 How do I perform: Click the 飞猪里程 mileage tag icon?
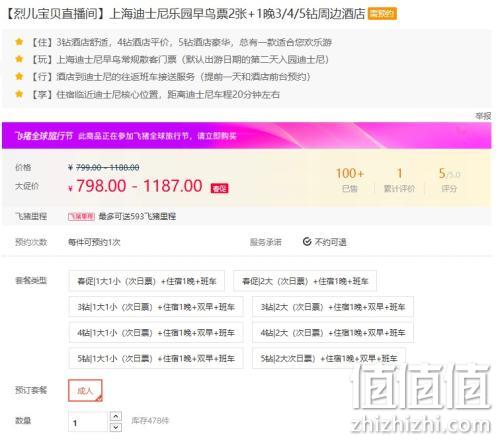[x=81, y=217]
